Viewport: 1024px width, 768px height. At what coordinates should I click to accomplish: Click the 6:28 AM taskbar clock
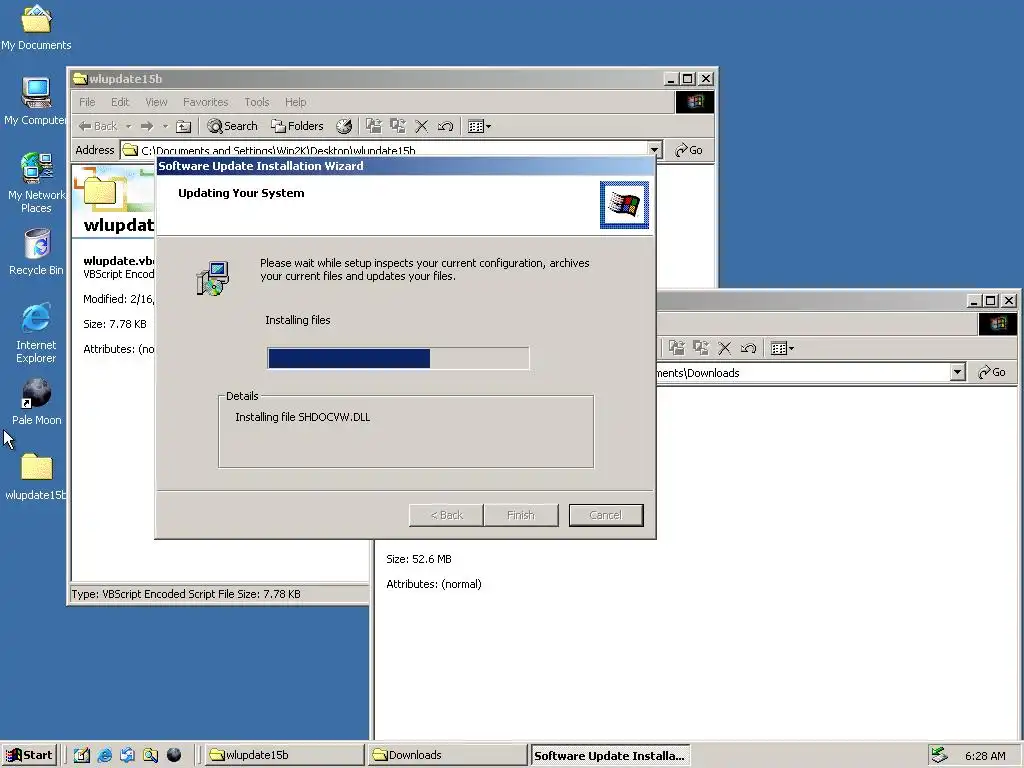tap(985, 756)
